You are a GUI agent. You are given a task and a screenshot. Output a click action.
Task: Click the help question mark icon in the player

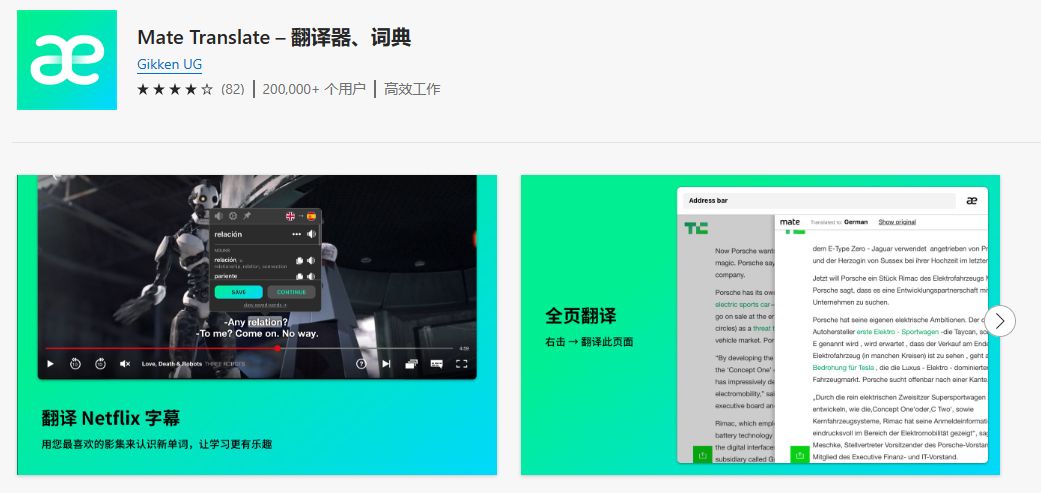click(361, 364)
